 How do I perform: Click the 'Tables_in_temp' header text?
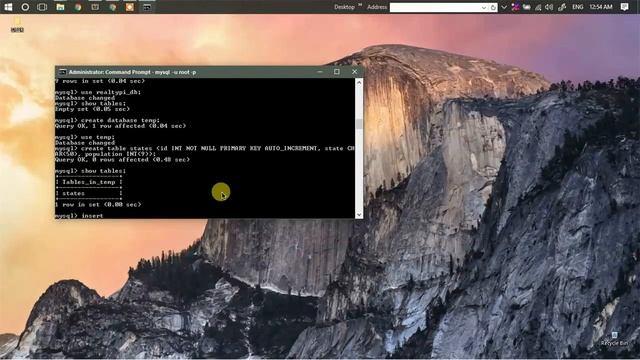coord(89,182)
